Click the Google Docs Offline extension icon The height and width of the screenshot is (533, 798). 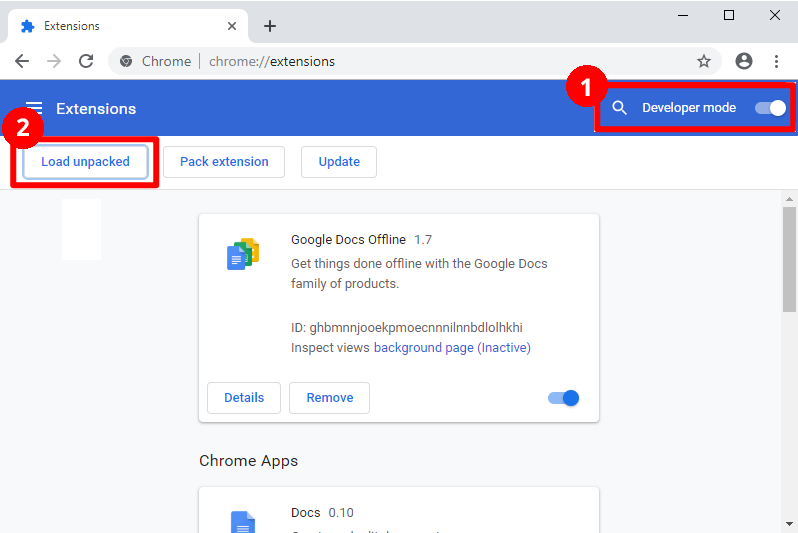[x=242, y=255]
